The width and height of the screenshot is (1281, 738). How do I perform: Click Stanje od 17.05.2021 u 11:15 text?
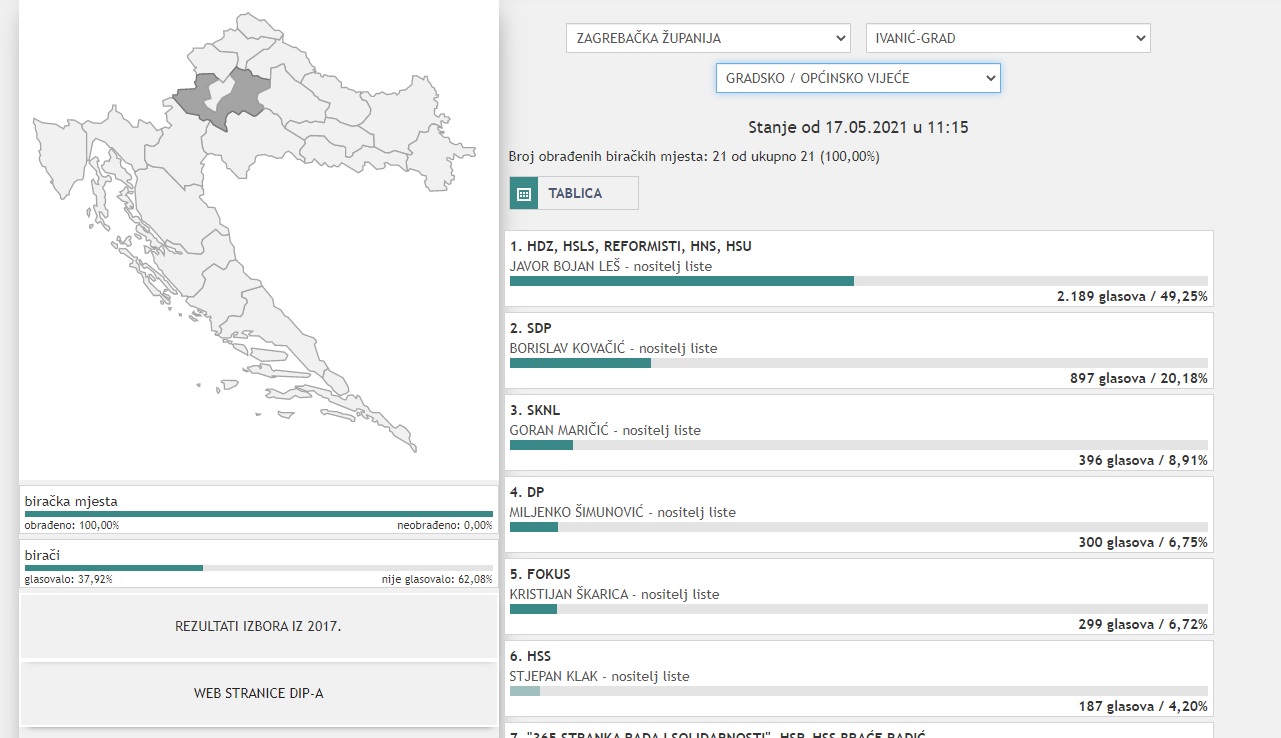pos(858,128)
